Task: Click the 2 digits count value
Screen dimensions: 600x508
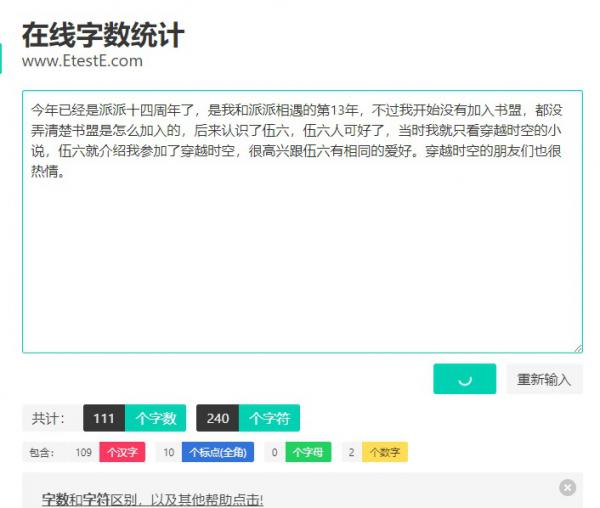Action: tap(351, 452)
